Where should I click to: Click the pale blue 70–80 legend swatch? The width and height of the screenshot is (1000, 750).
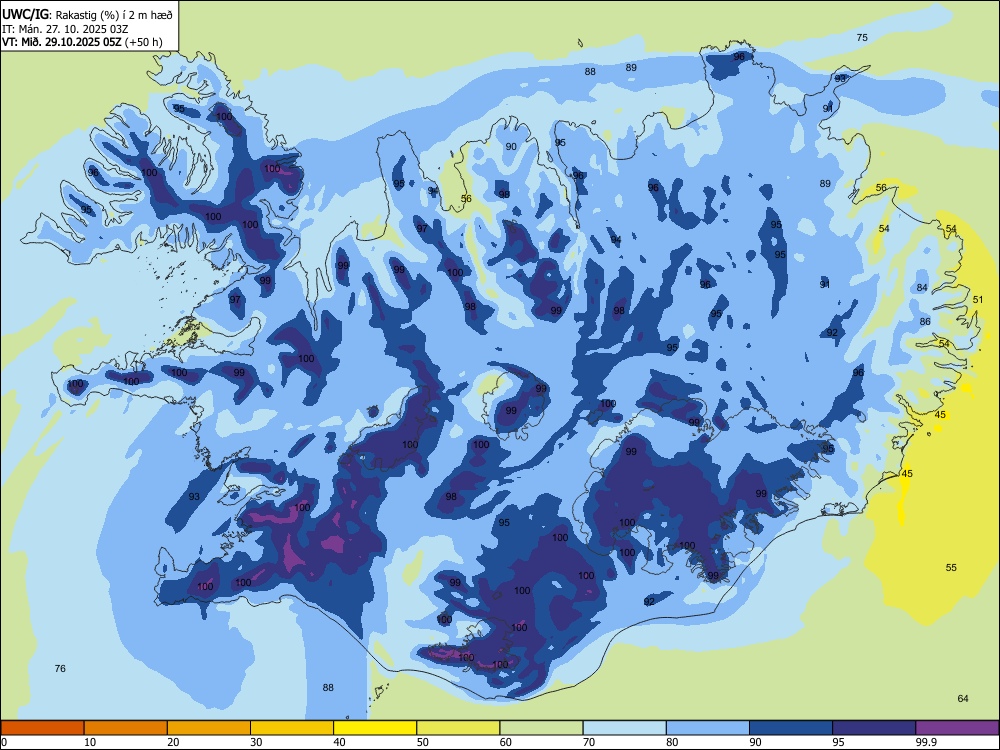624,728
